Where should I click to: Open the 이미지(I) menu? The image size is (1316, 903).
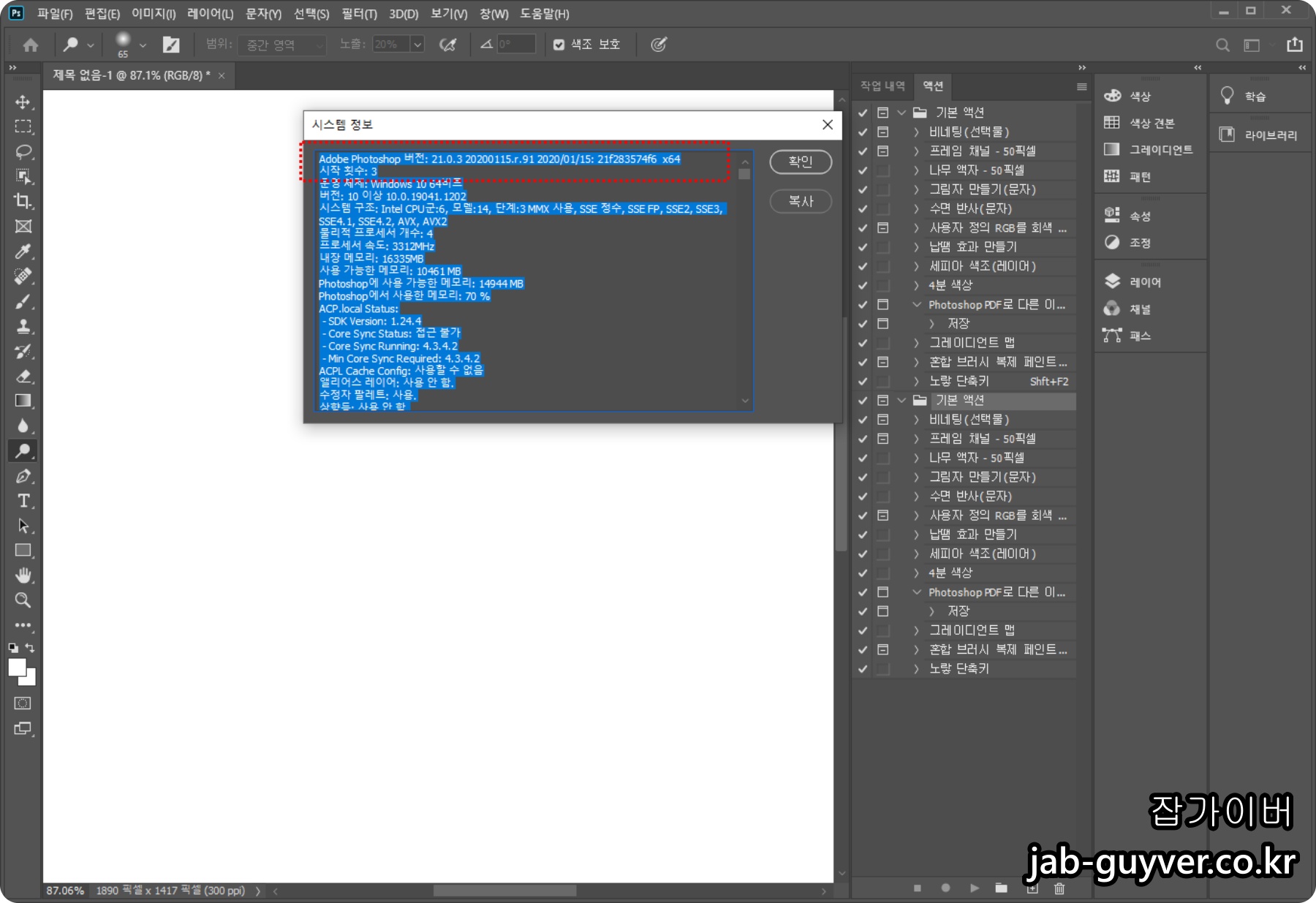coord(154,14)
